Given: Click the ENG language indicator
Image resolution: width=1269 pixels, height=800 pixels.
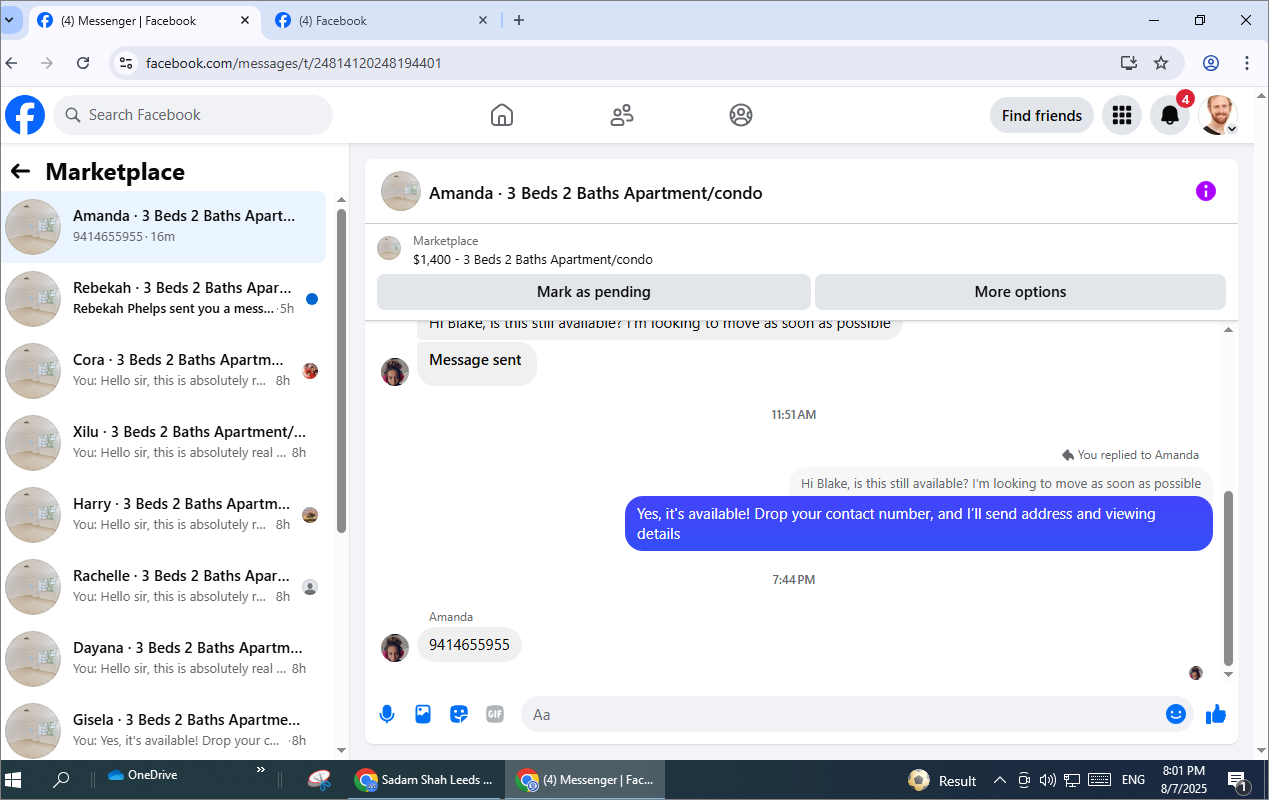Looking at the screenshot, I should tap(1133, 780).
